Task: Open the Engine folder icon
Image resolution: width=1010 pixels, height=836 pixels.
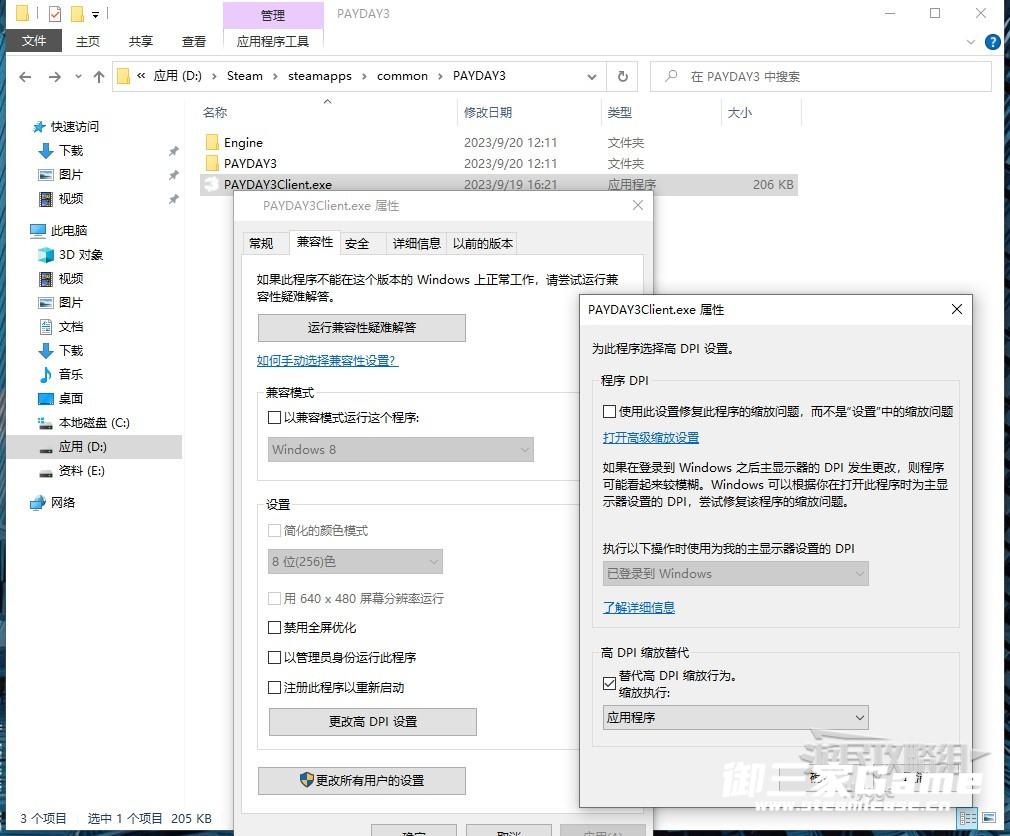Action: [211, 143]
